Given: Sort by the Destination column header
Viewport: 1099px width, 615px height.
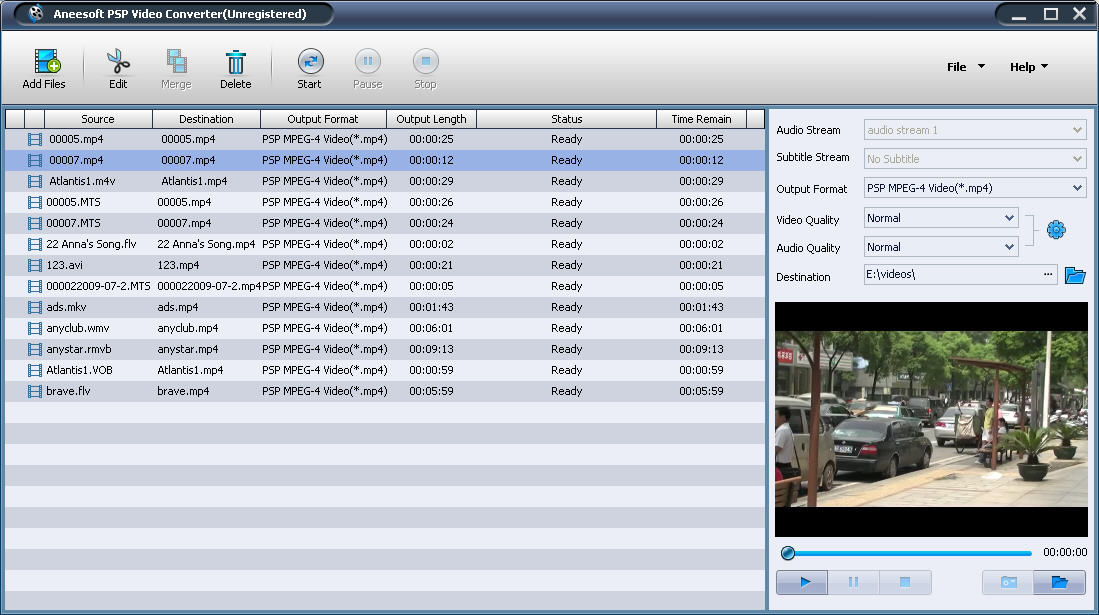Looking at the screenshot, I should [x=206, y=119].
